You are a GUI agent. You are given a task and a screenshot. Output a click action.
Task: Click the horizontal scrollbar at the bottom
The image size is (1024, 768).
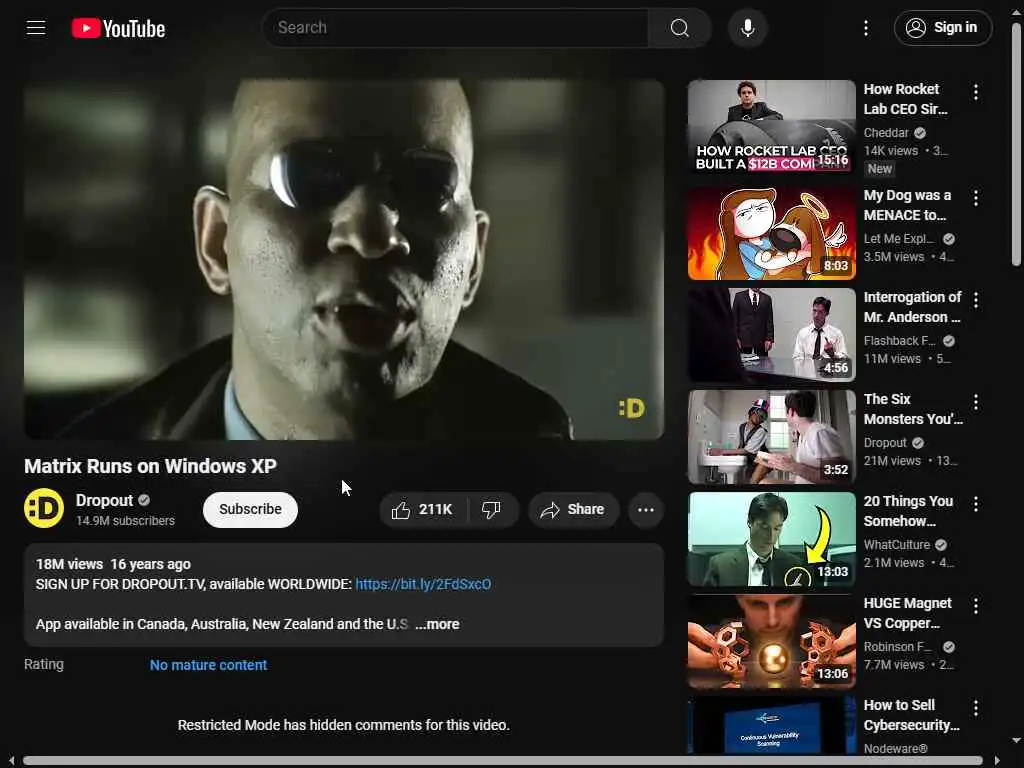pos(503,761)
